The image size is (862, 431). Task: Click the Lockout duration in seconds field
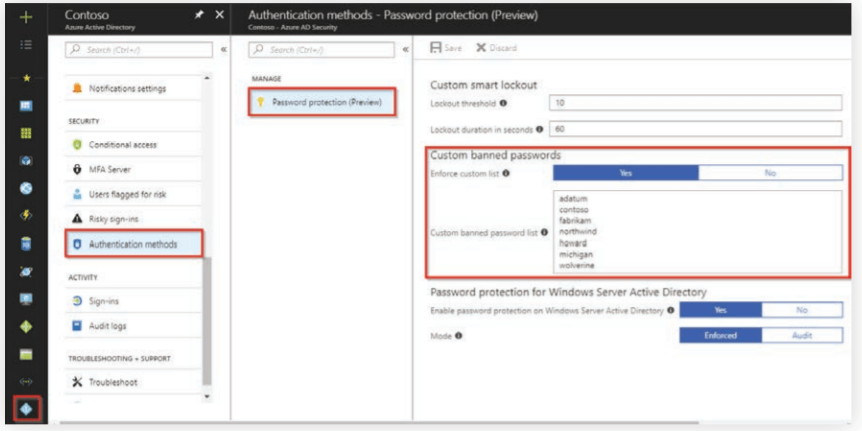[695, 129]
